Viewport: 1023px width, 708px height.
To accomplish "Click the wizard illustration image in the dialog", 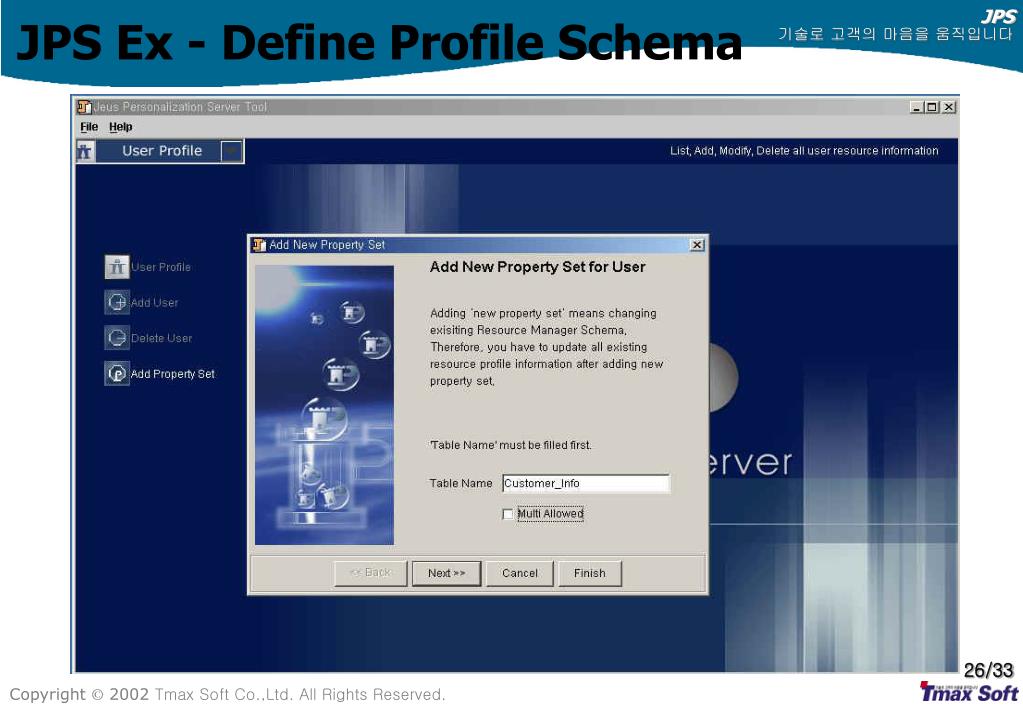I will click(x=324, y=405).
